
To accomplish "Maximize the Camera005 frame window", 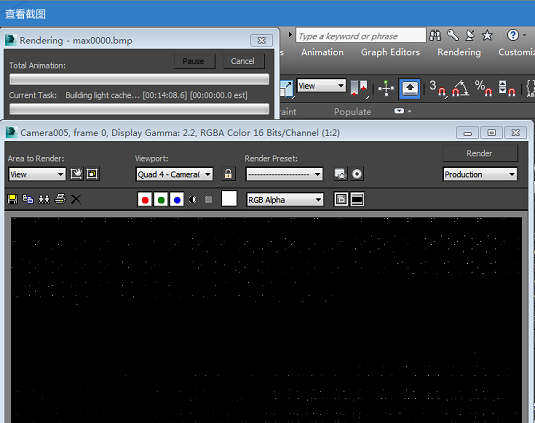I will [x=492, y=132].
